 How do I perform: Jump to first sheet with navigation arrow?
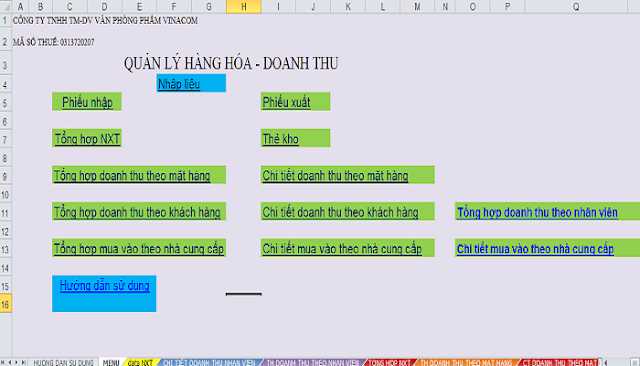click(x=3, y=362)
